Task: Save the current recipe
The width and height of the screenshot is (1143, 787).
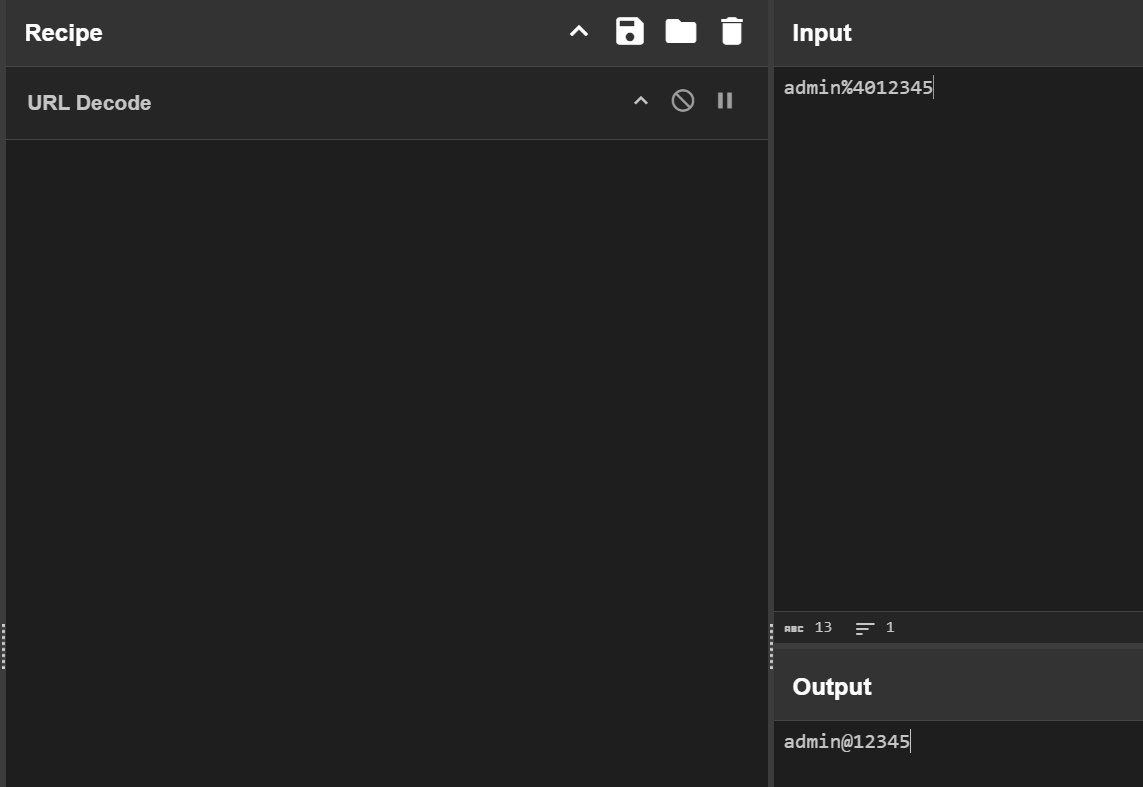Action: tap(630, 31)
